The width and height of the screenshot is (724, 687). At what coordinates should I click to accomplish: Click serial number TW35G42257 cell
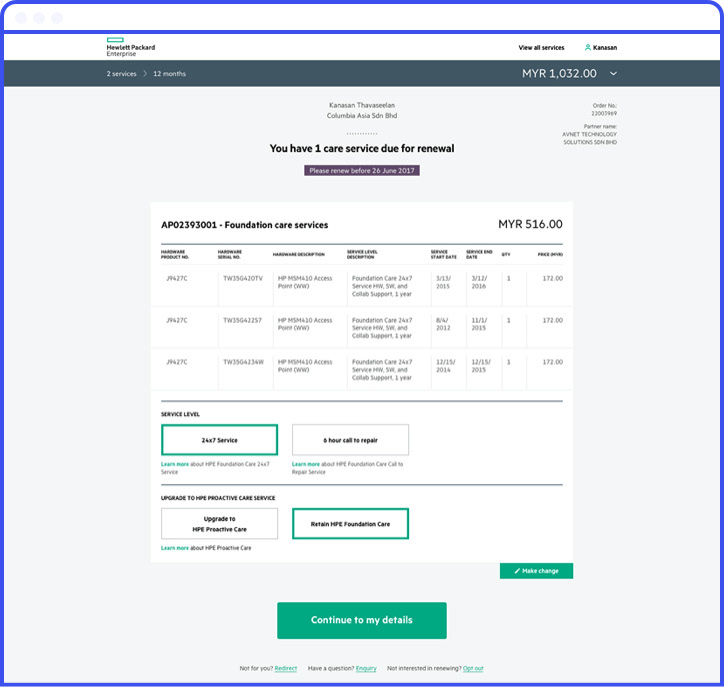[x=242, y=320]
